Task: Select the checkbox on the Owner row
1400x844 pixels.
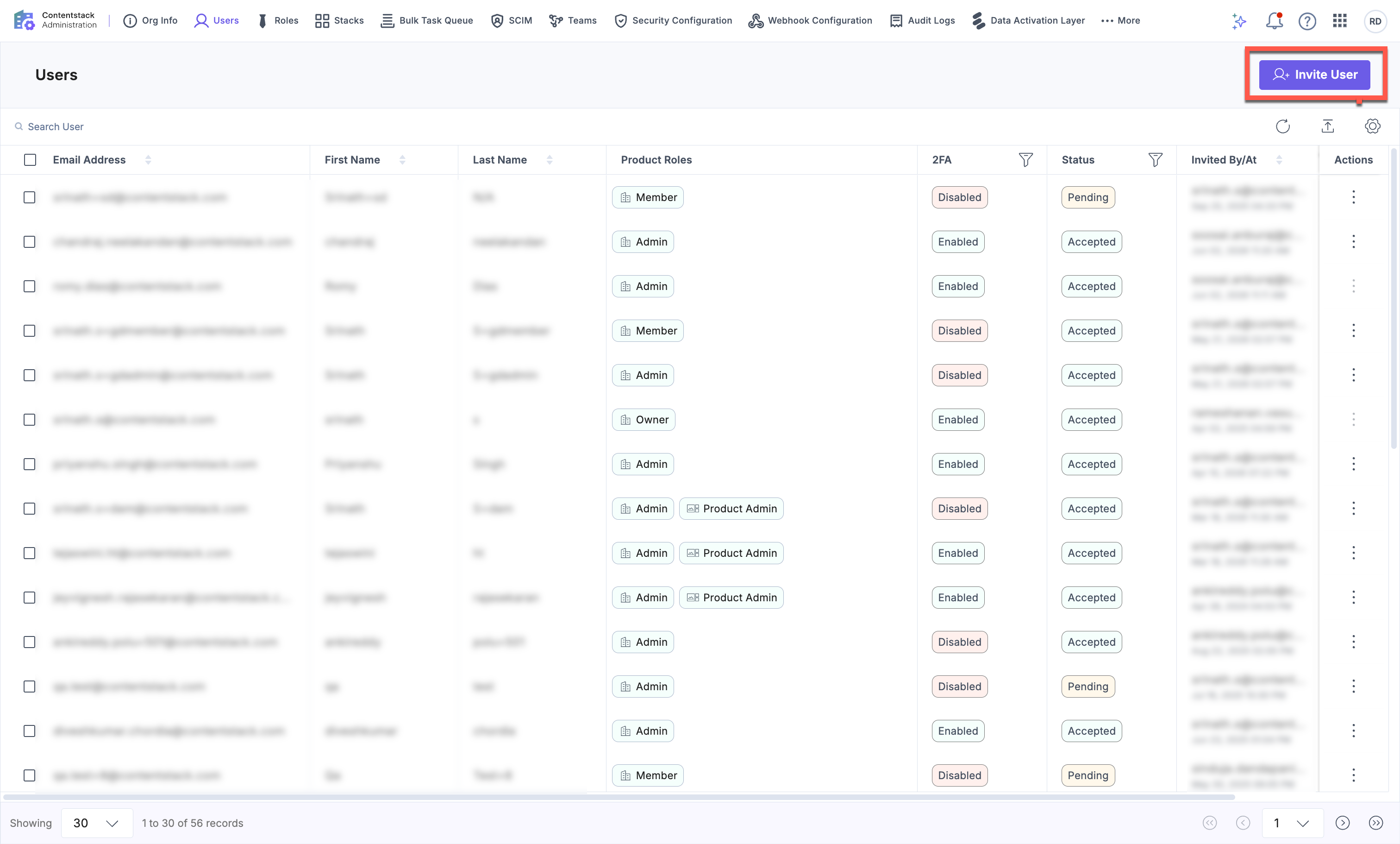Action: [x=30, y=419]
